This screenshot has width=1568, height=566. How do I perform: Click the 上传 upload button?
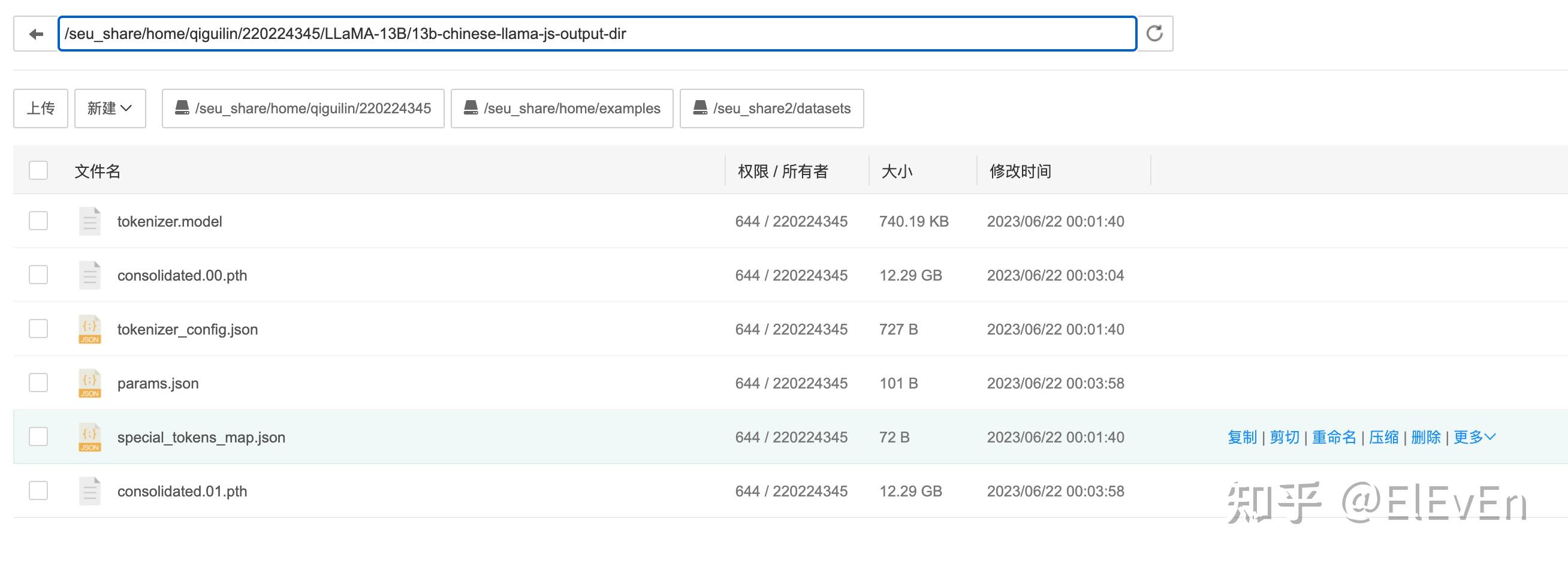41,109
